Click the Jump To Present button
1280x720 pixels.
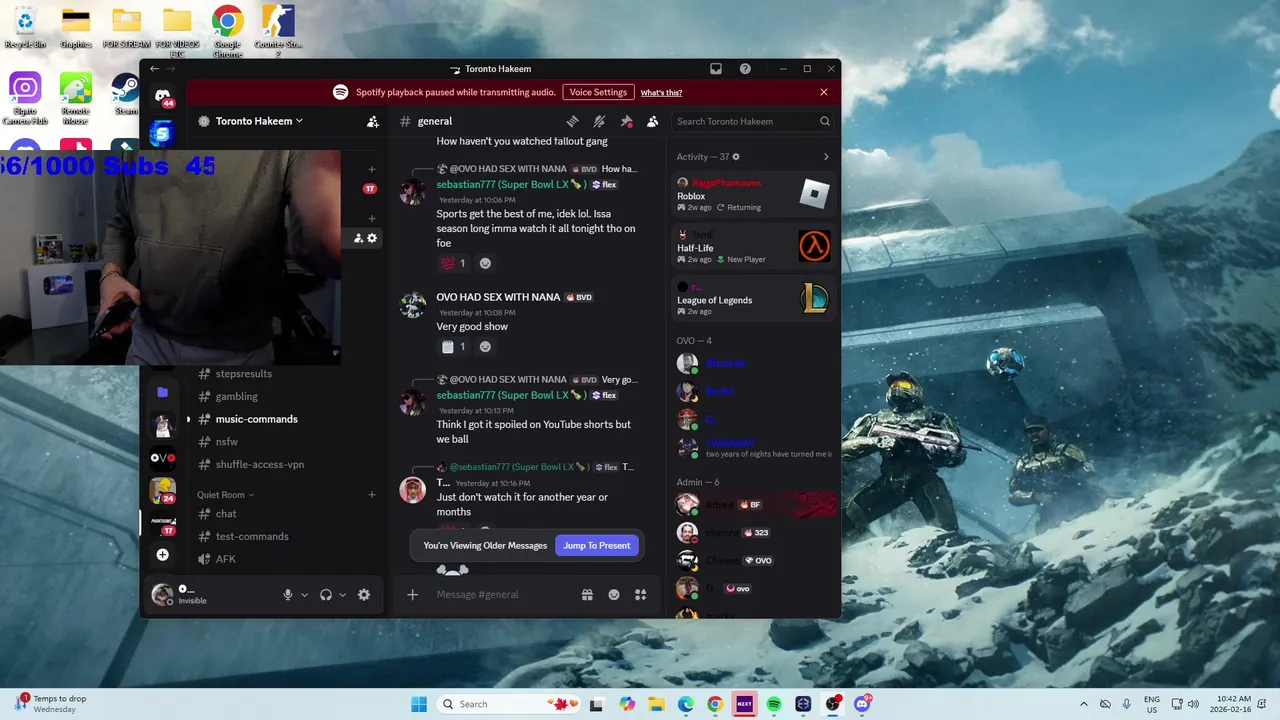(597, 546)
